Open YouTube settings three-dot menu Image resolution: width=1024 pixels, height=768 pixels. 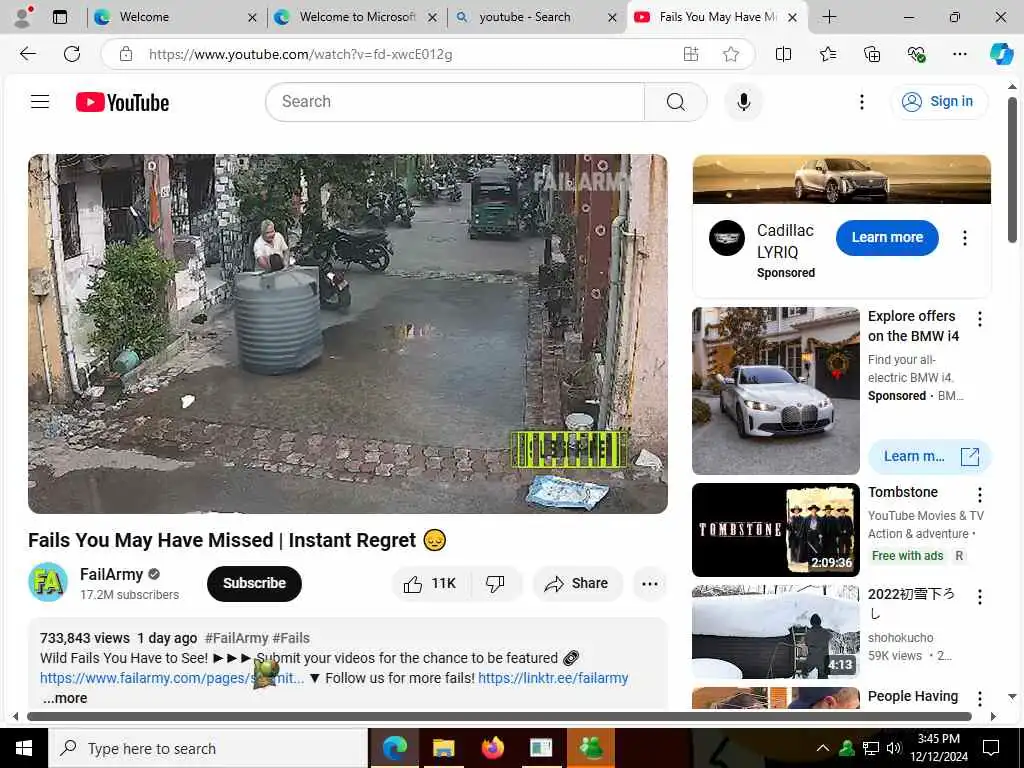pyautogui.click(x=861, y=102)
